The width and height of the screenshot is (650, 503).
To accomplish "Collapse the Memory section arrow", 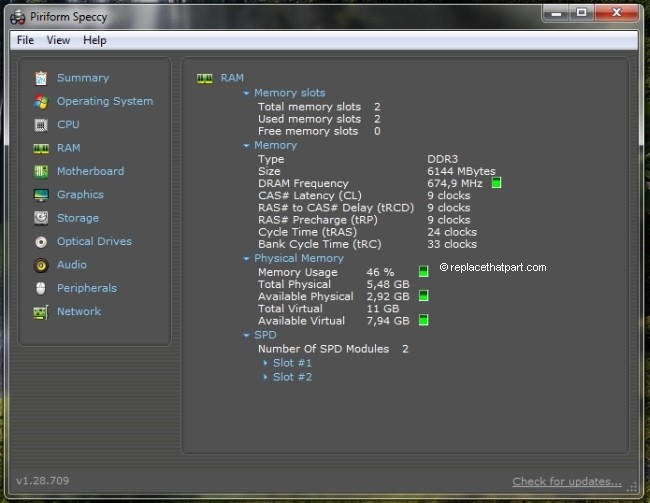I will (246, 146).
